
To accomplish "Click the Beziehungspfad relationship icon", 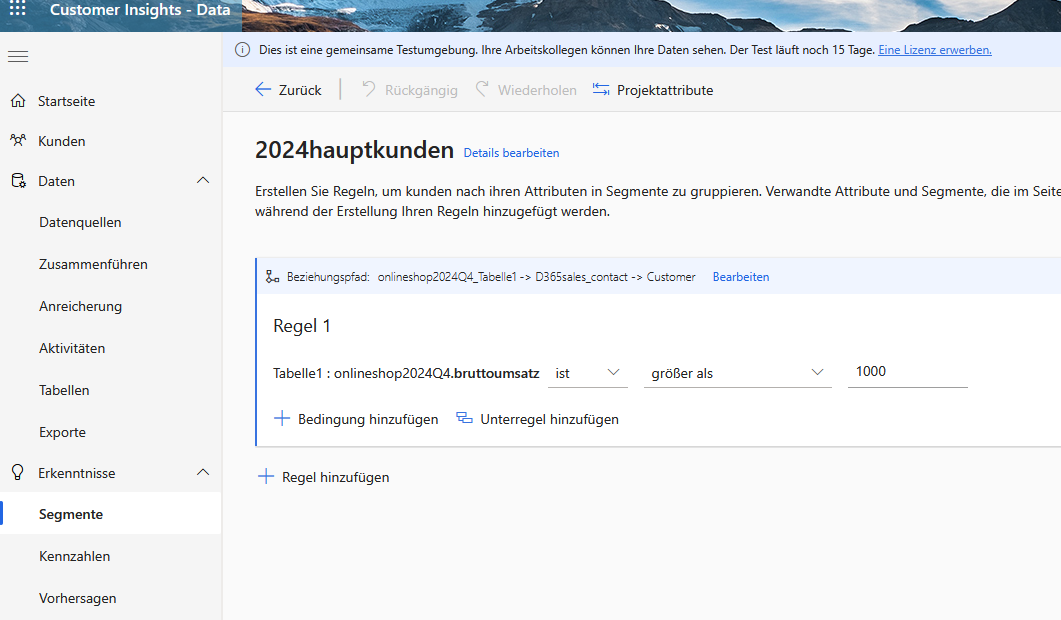I will click(x=272, y=276).
